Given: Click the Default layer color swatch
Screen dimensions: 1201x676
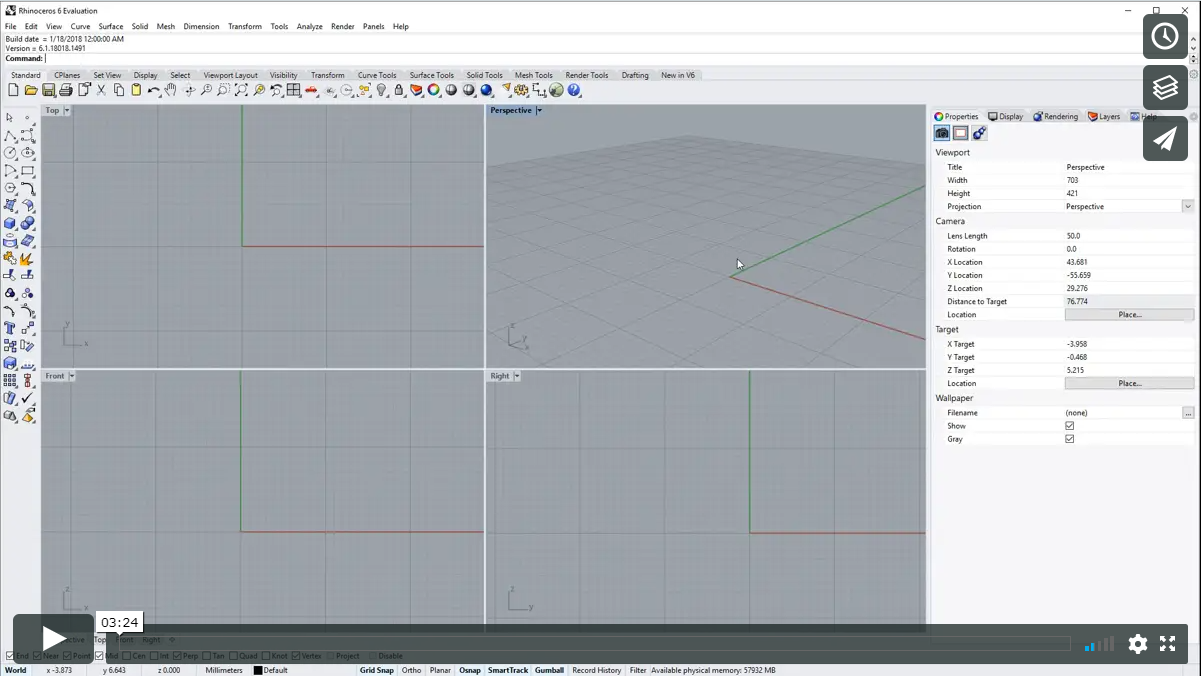Looking at the screenshot, I should pyautogui.click(x=258, y=670).
